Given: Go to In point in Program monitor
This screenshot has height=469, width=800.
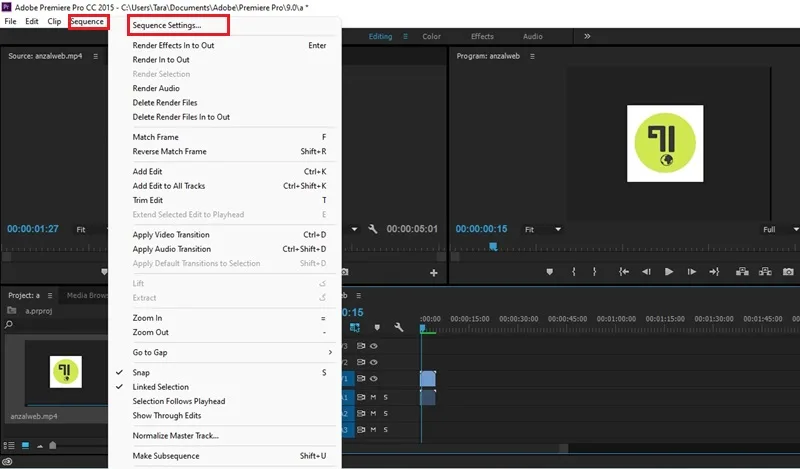Looking at the screenshot, I should pyautogui.click(x=623, y=272).
